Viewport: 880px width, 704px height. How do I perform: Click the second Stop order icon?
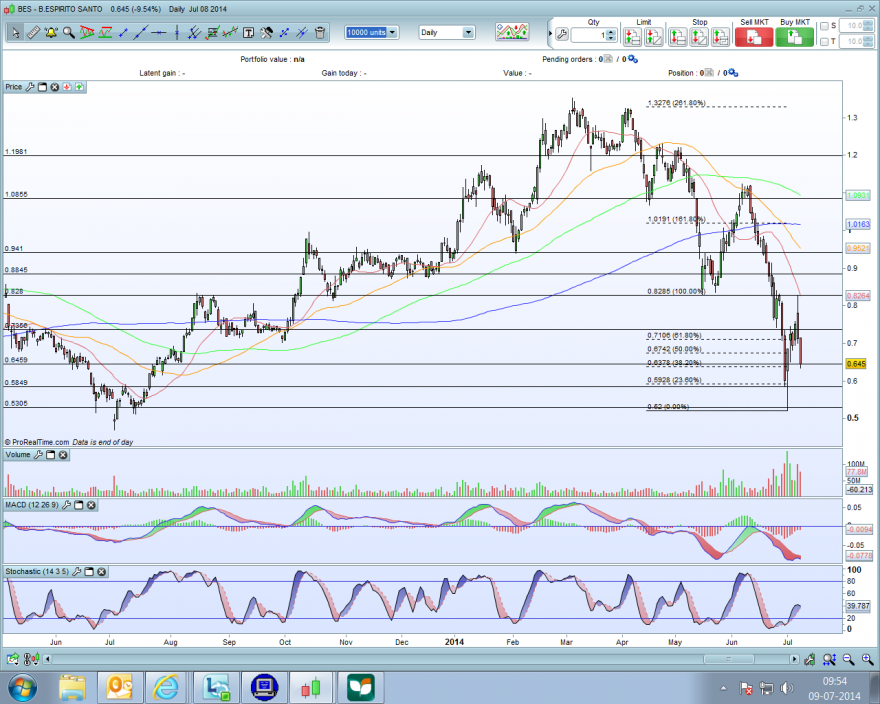[699, 37]
